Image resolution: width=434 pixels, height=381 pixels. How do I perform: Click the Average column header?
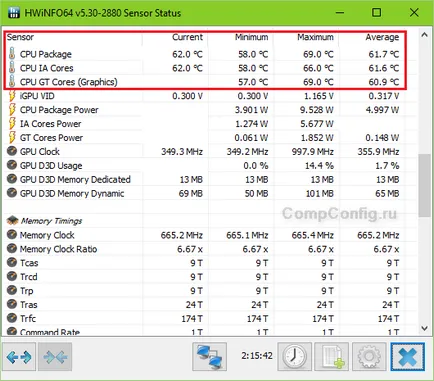(x=382, y=37)
